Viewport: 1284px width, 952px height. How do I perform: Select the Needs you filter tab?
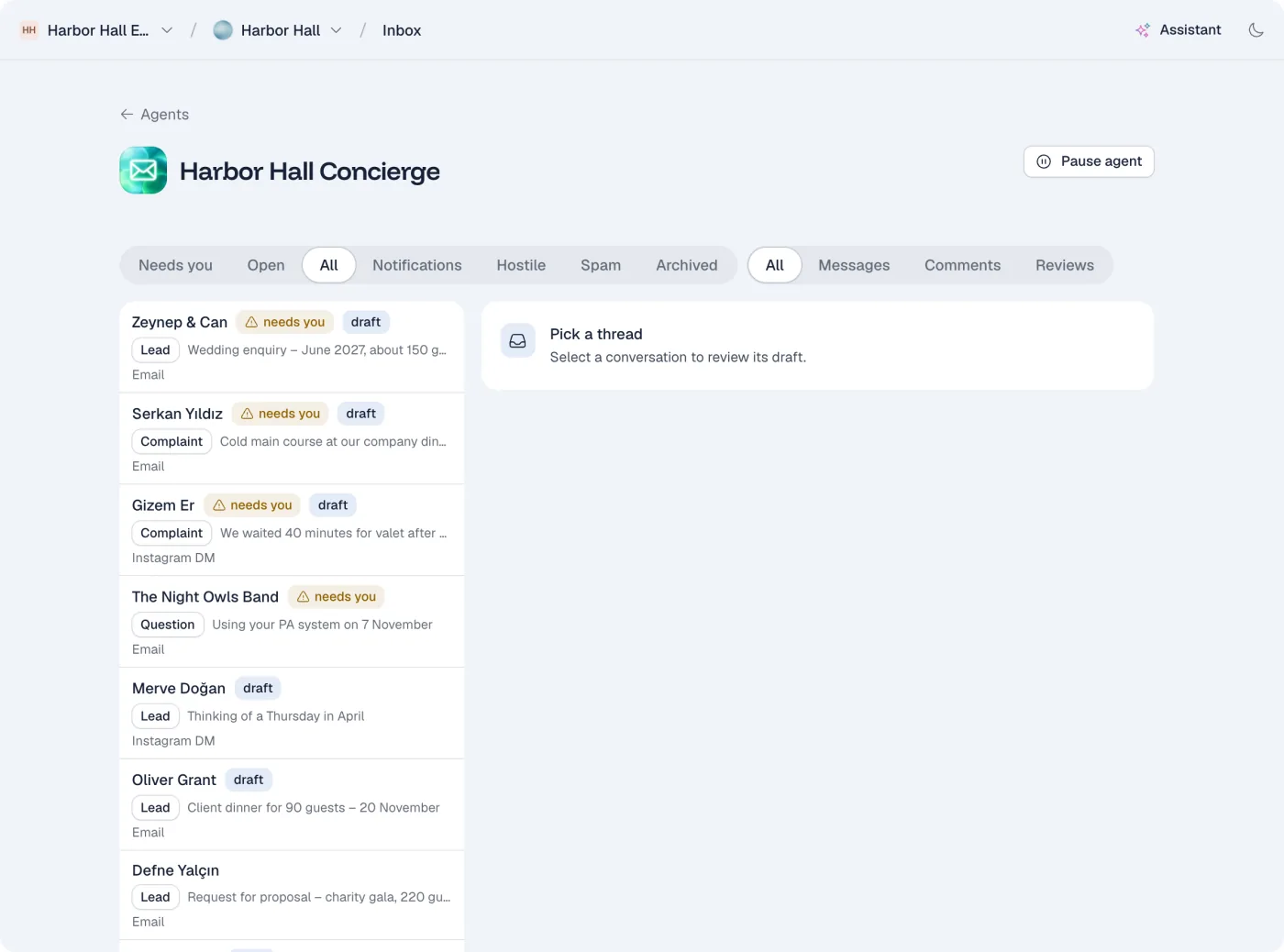(175, 265)
